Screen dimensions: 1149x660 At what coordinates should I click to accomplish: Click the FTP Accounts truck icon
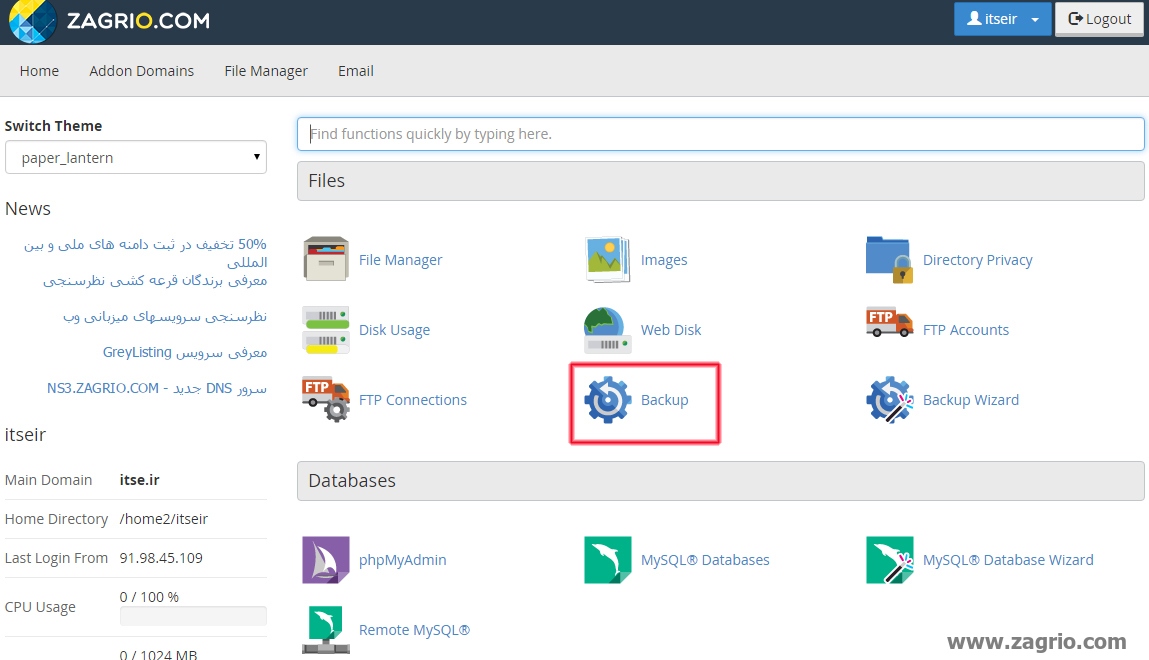[890, 323]
